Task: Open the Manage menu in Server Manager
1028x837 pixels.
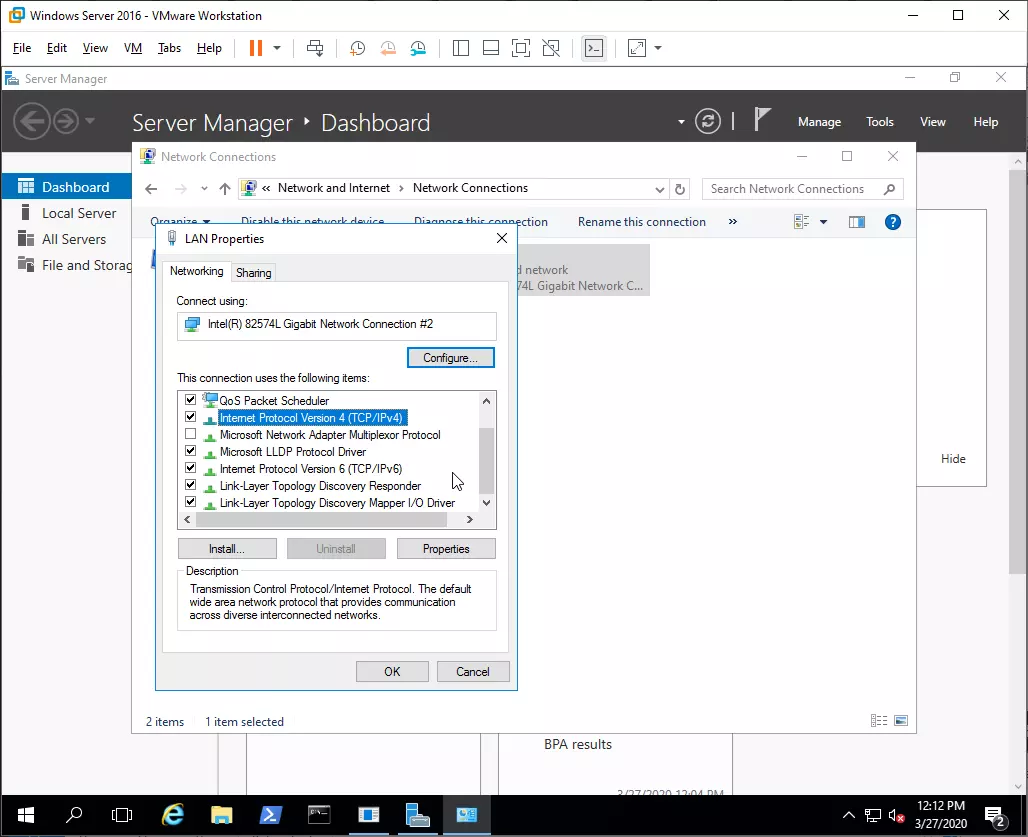Action: click(x=820, y=122)
